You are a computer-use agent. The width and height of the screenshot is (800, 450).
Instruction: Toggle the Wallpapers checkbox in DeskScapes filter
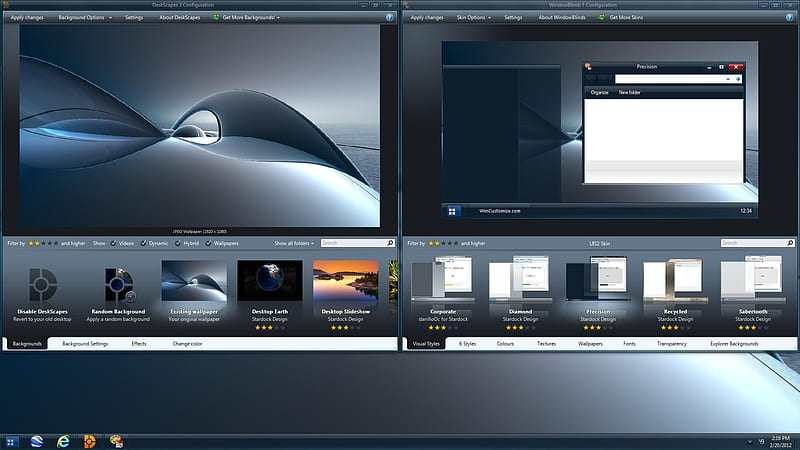(208, 243)
